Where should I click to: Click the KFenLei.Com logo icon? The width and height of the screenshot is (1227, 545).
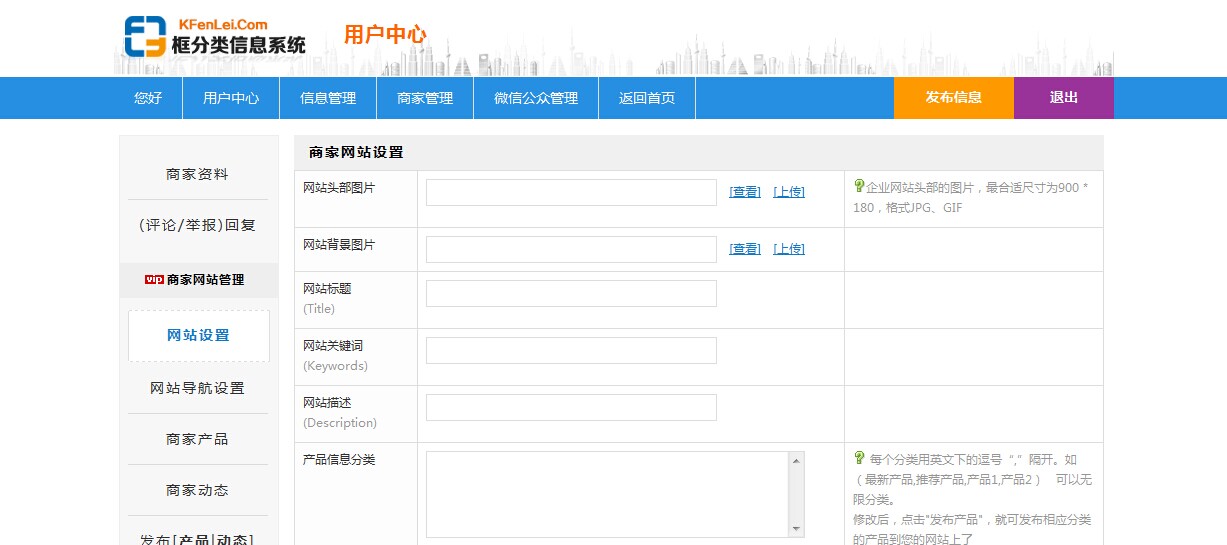pos(145,37)
